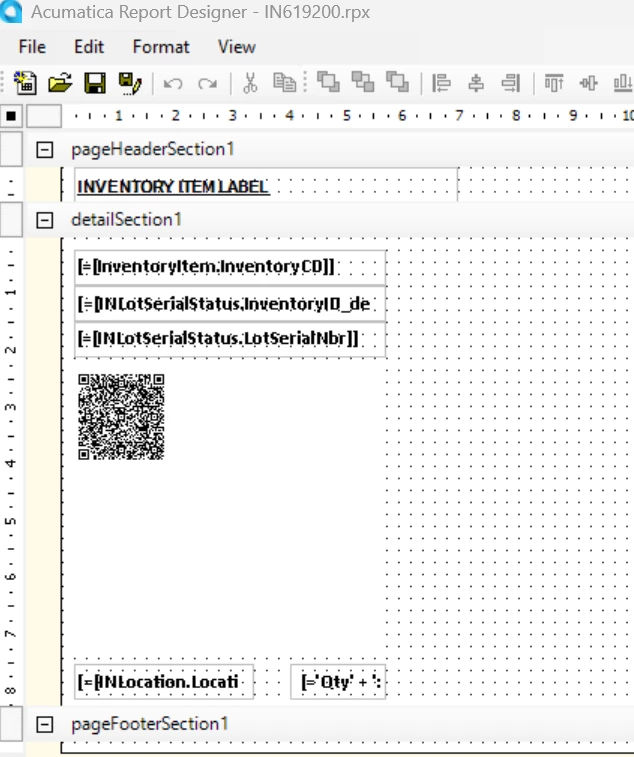
Task: Select the INVENTORY ITEM LABEL text box
Action: click(266, 185)
